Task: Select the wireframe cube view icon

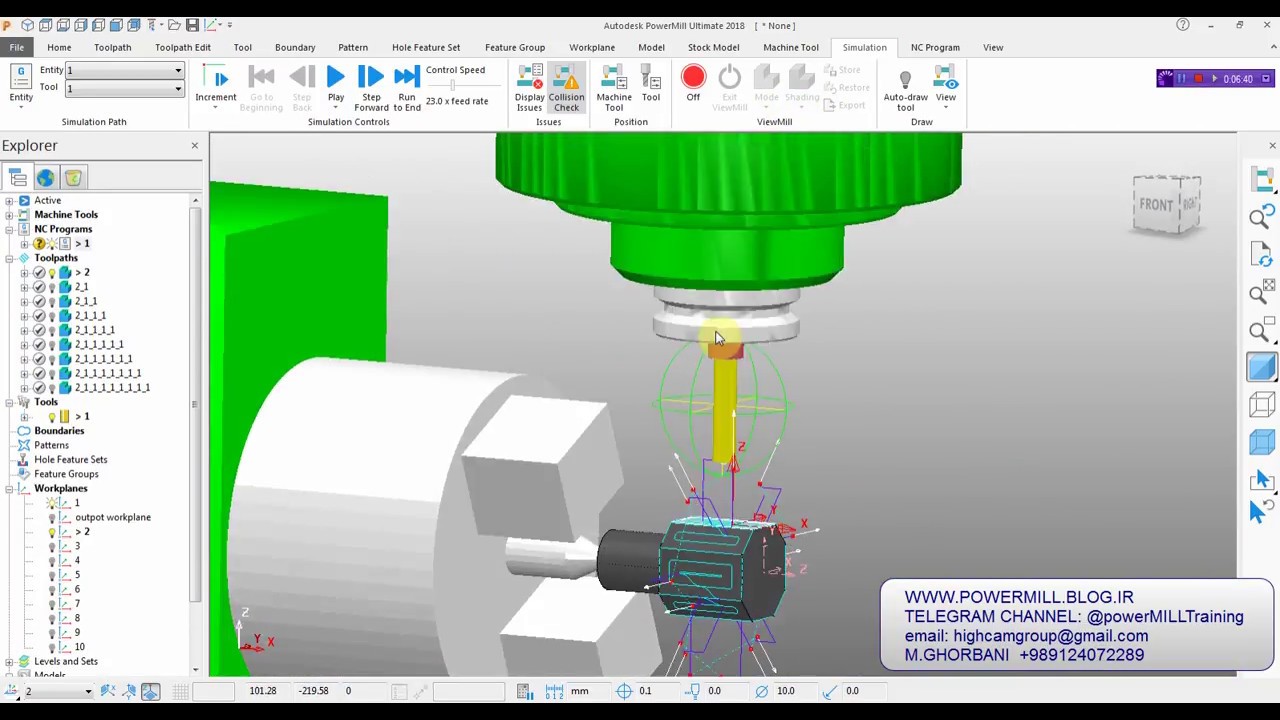Action: 1262,404
